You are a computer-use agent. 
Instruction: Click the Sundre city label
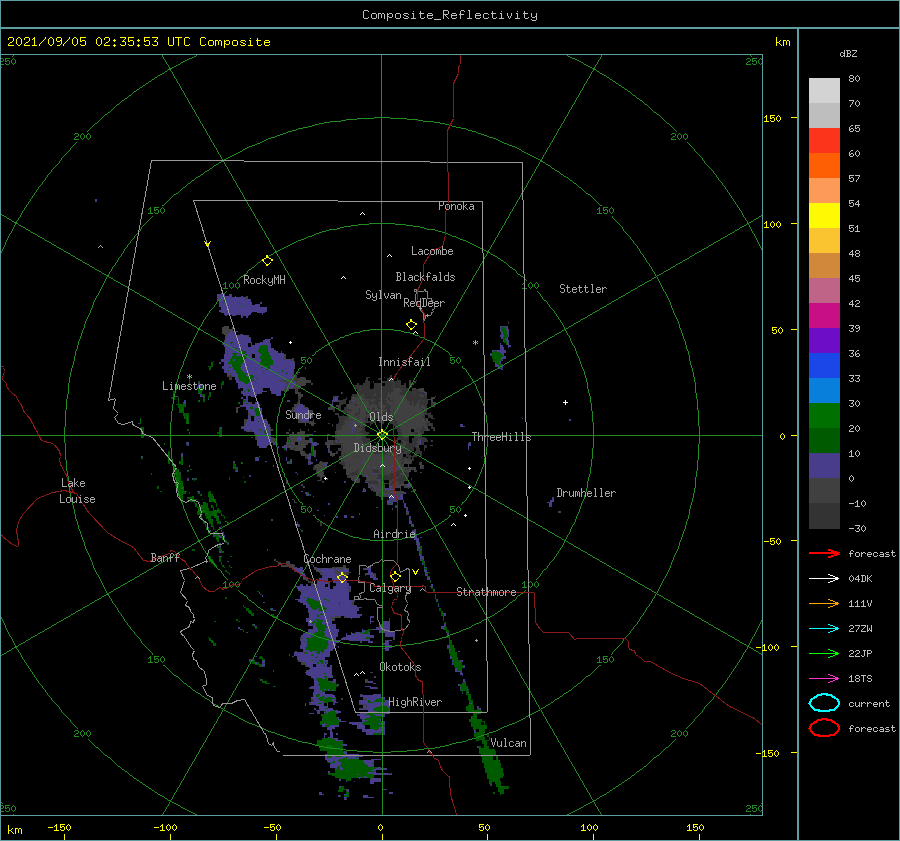[303, 414]
